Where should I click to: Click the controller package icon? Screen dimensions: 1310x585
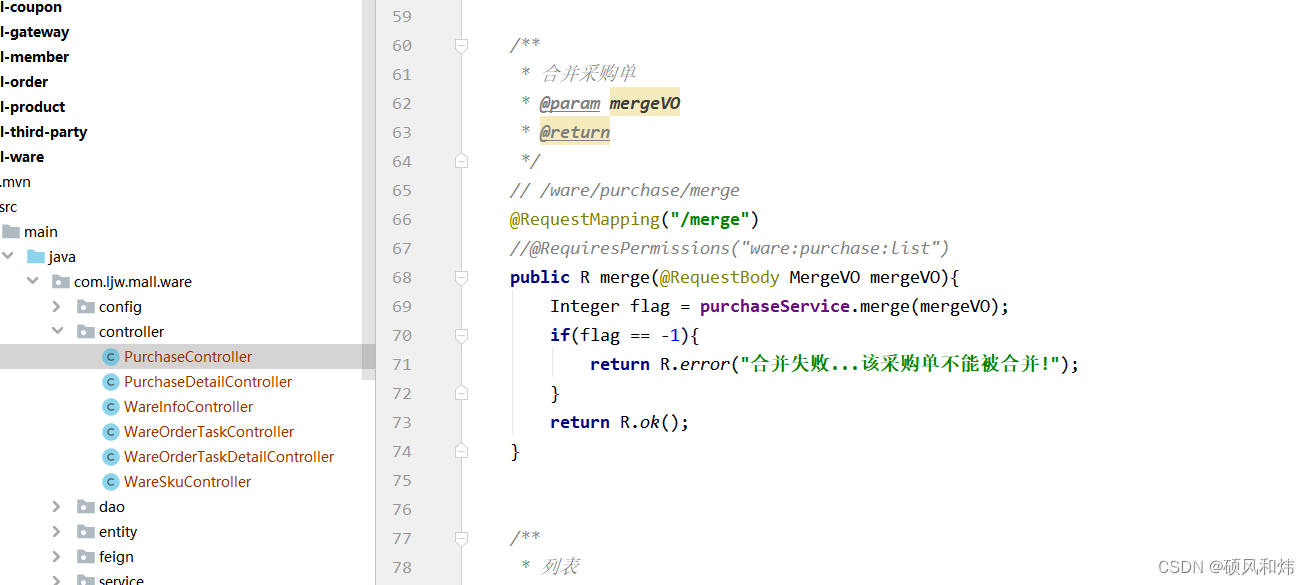coord(86,332)
